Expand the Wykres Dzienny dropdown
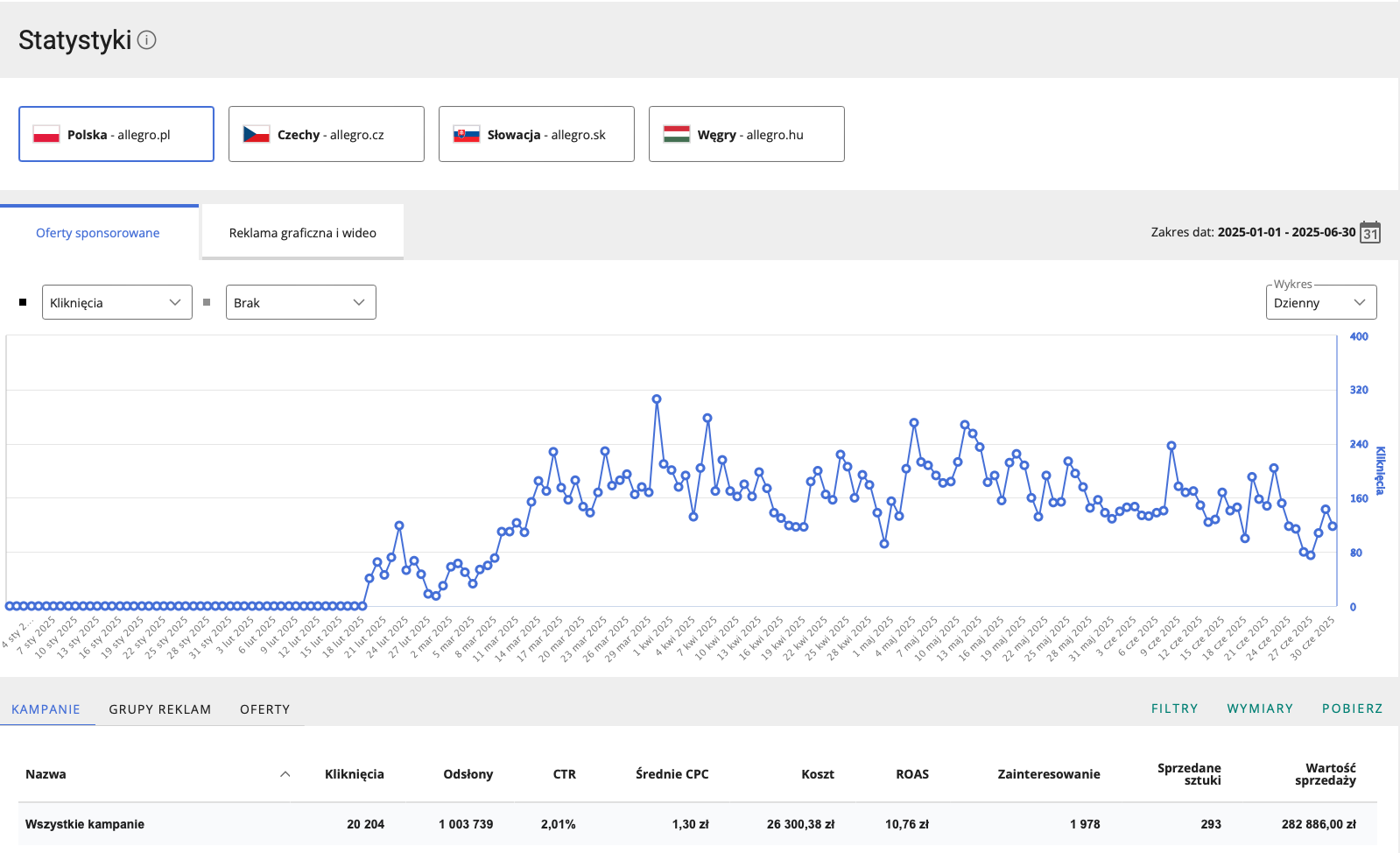This screenshot has width=1400, height=853. click(1320, 303)
